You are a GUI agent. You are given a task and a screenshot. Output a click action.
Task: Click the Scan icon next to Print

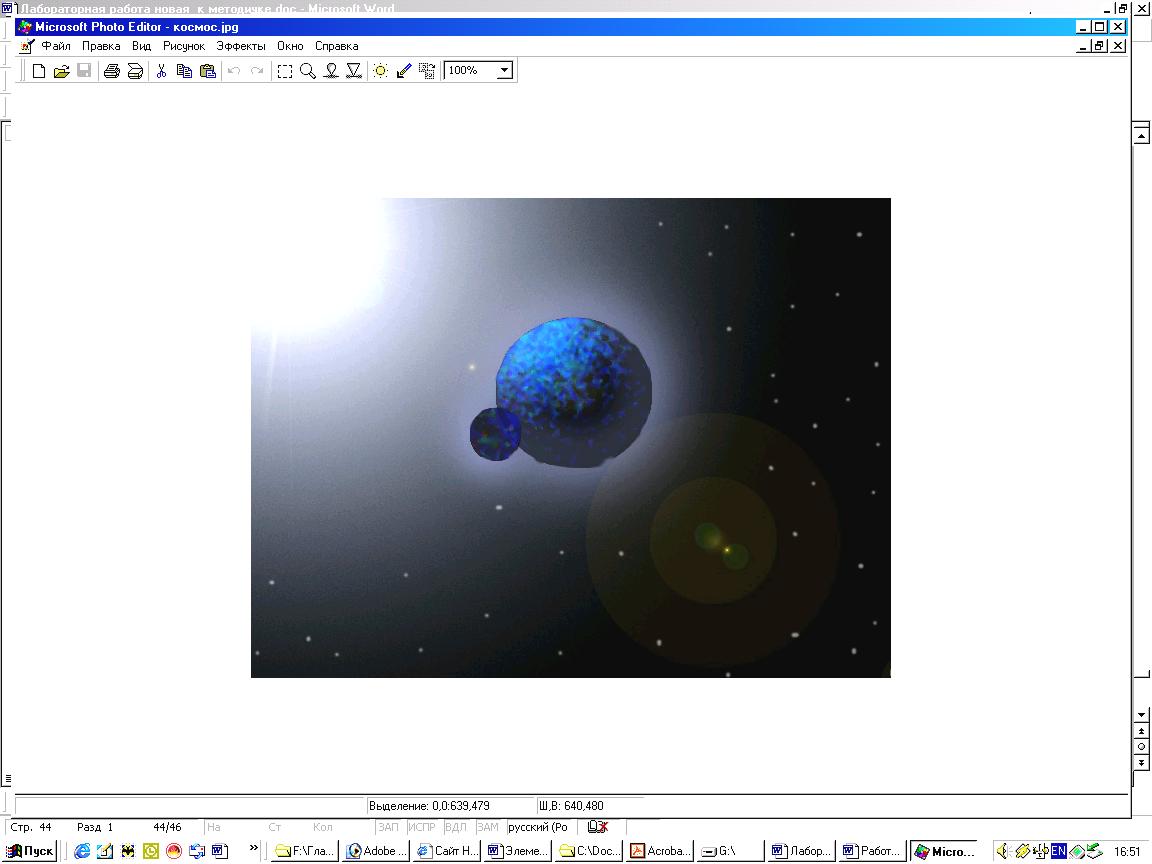point(135,71)
